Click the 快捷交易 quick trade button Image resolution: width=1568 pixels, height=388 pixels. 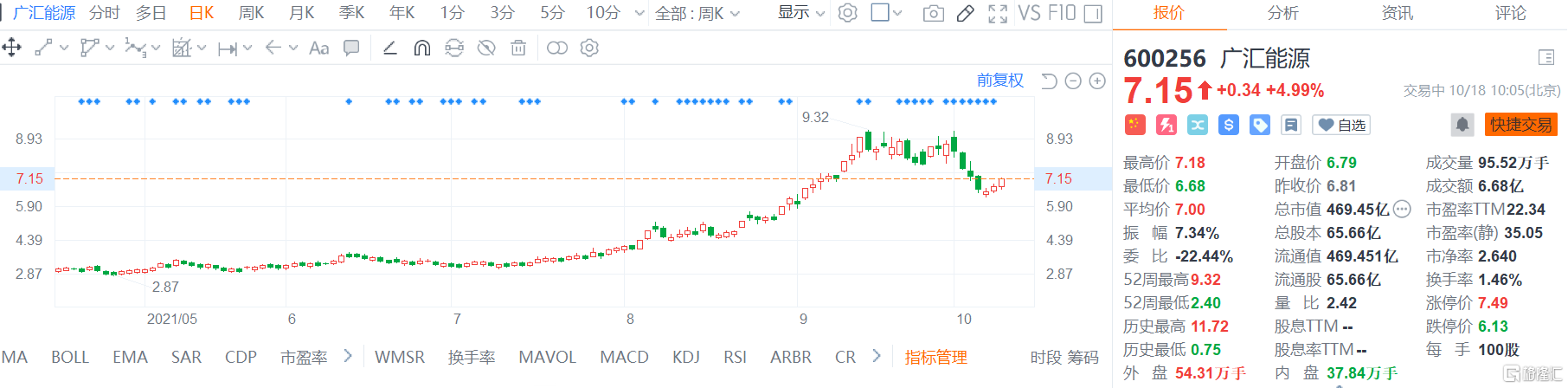(1520, 125)
